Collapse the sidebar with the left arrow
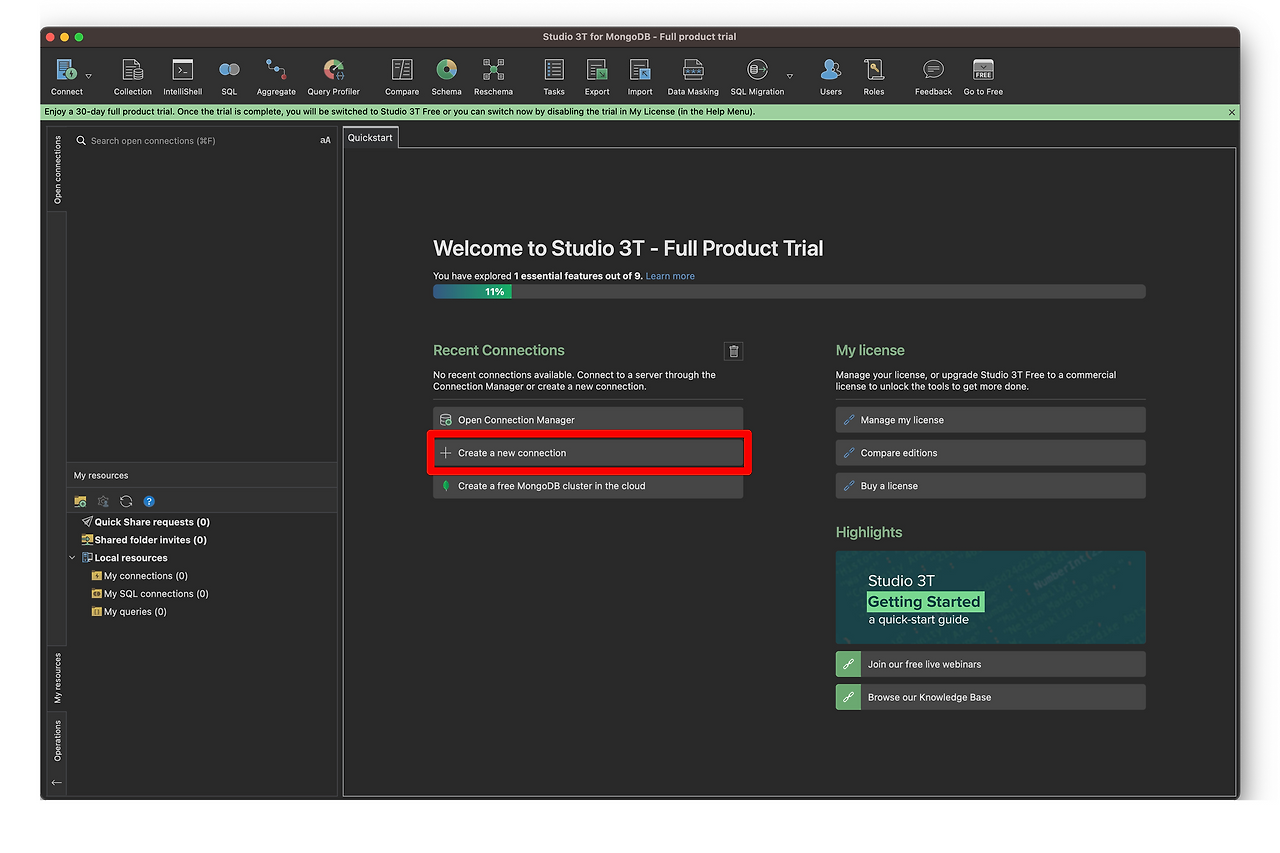 57,783
